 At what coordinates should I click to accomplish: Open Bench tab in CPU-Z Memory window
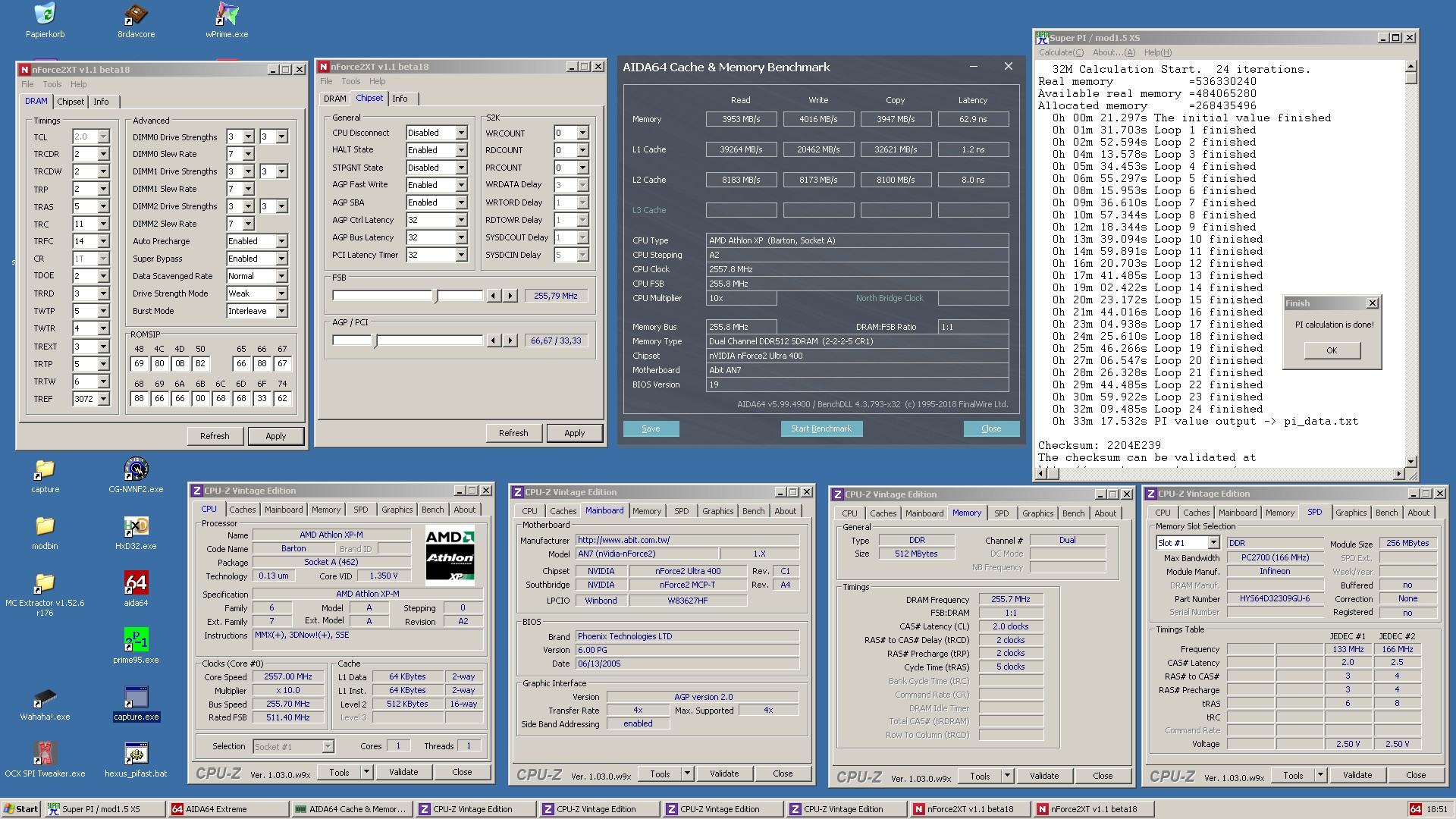pyautogui.click(x=1073, y=513)
